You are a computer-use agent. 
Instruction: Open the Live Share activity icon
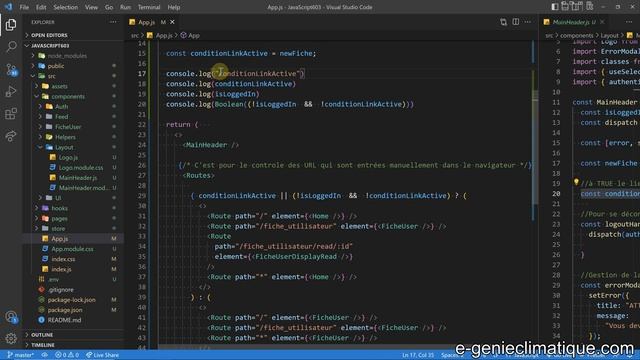click(x=11, y=136)
